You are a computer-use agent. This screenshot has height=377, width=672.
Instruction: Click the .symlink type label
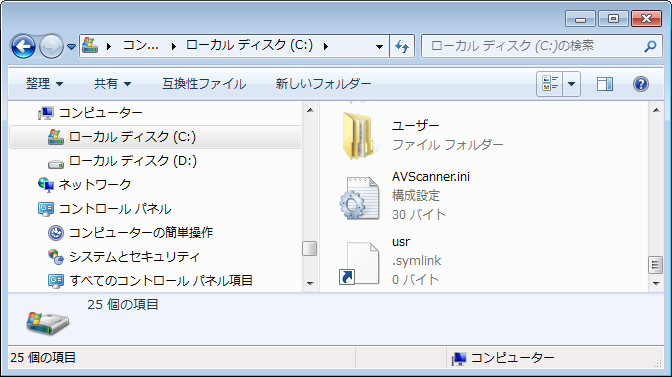[x=417, y=260]
